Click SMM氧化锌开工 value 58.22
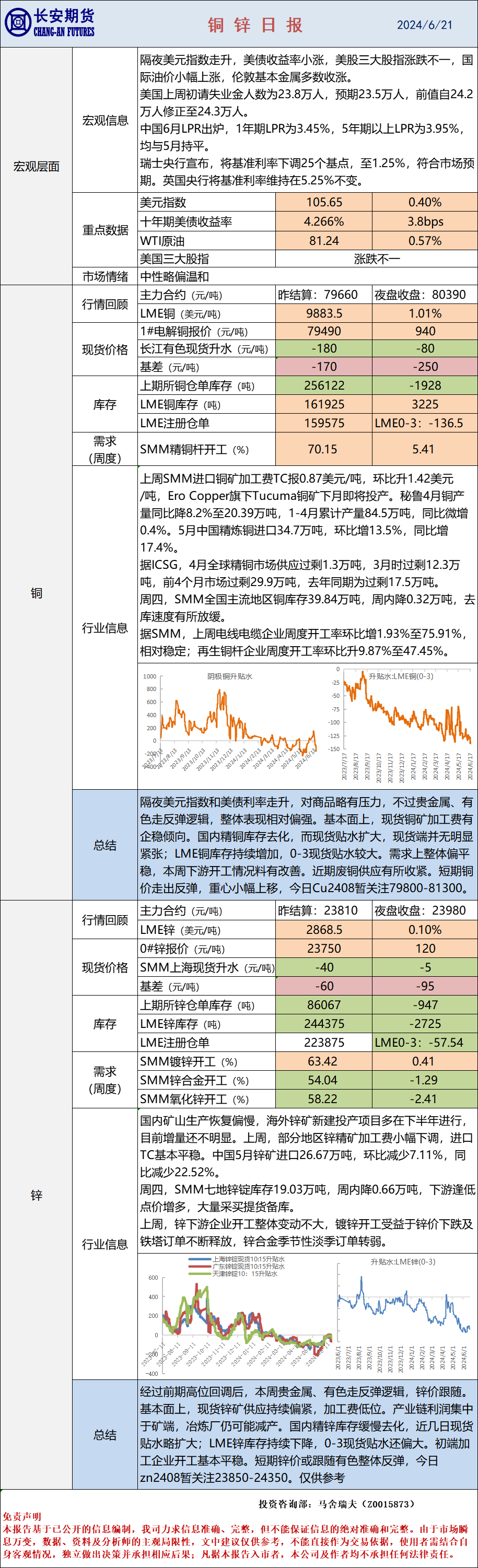This screenshot has width=478, height=1568. tap(324, 1099)
